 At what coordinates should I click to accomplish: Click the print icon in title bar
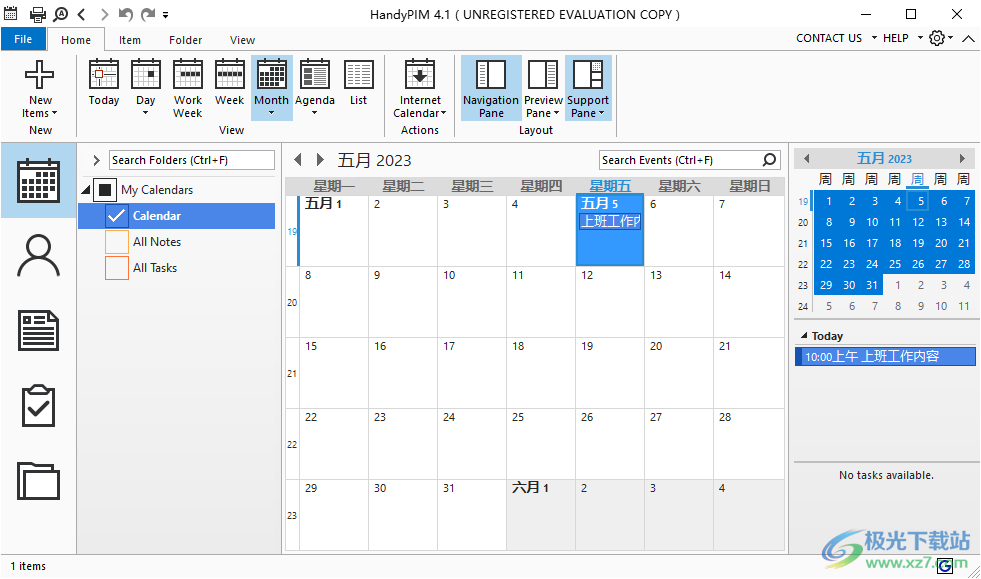[38, 14]
